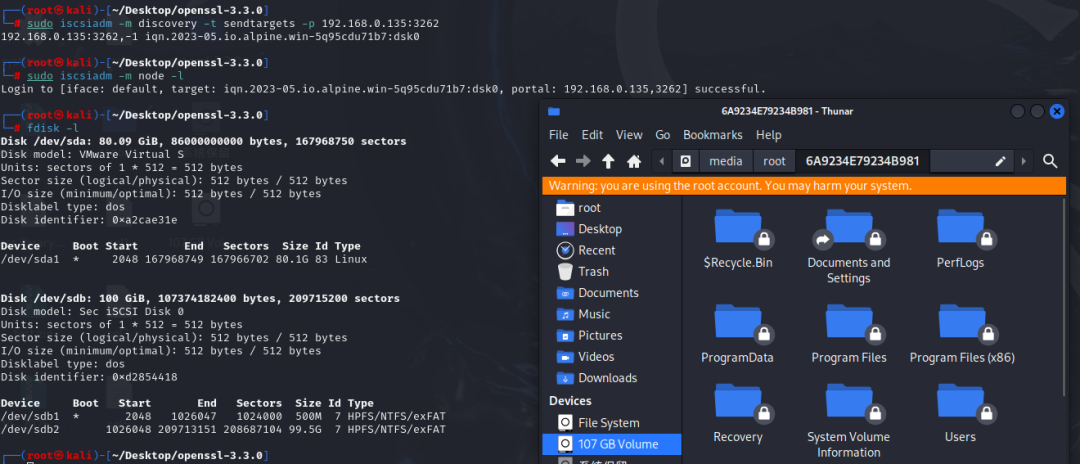Click the root path segment button
The image size is (1080, 464).
pos(774,161)
